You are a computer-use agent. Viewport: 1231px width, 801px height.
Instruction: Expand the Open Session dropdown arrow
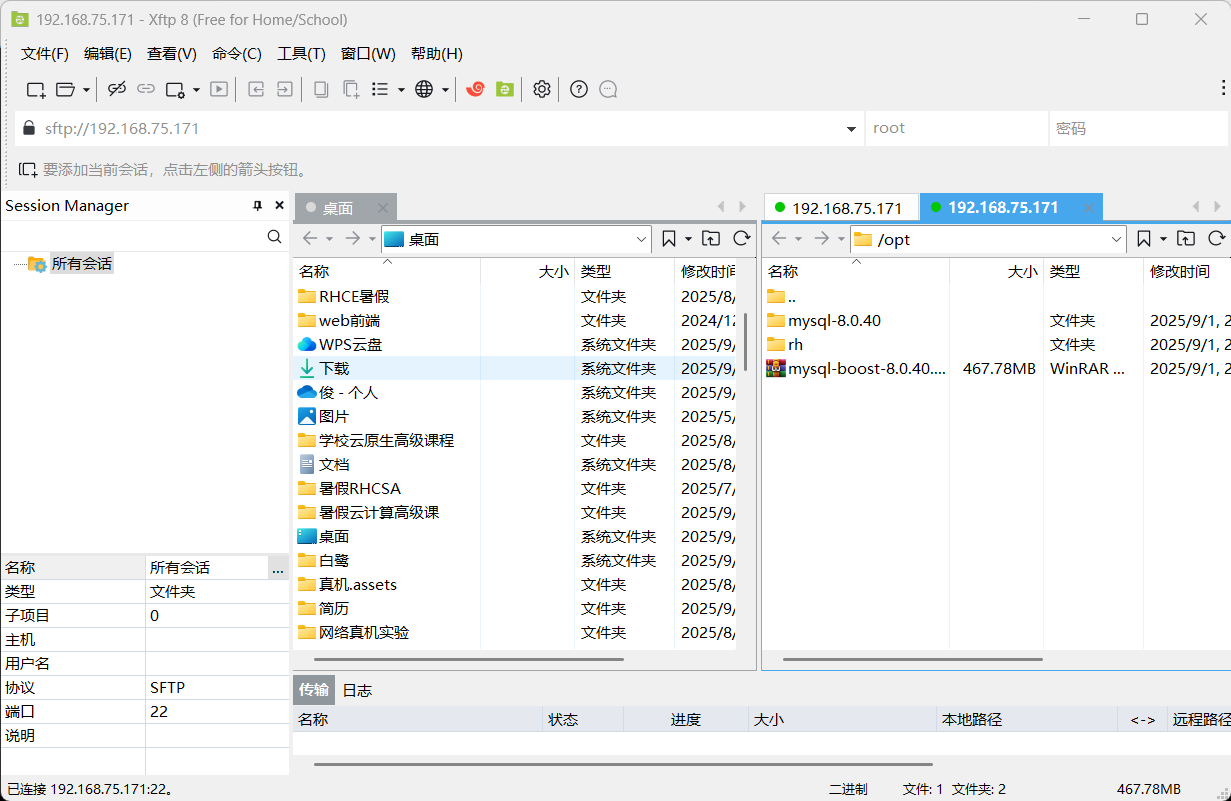click(86, 90)
